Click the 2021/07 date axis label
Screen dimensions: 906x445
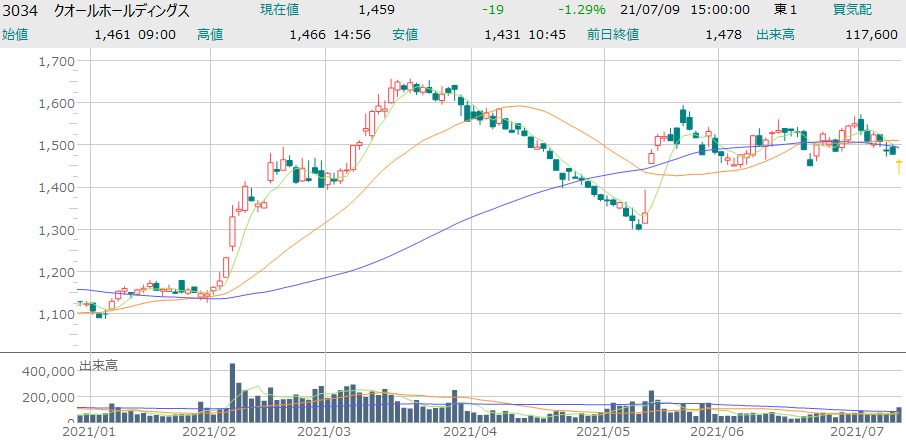tap(858, 432)
